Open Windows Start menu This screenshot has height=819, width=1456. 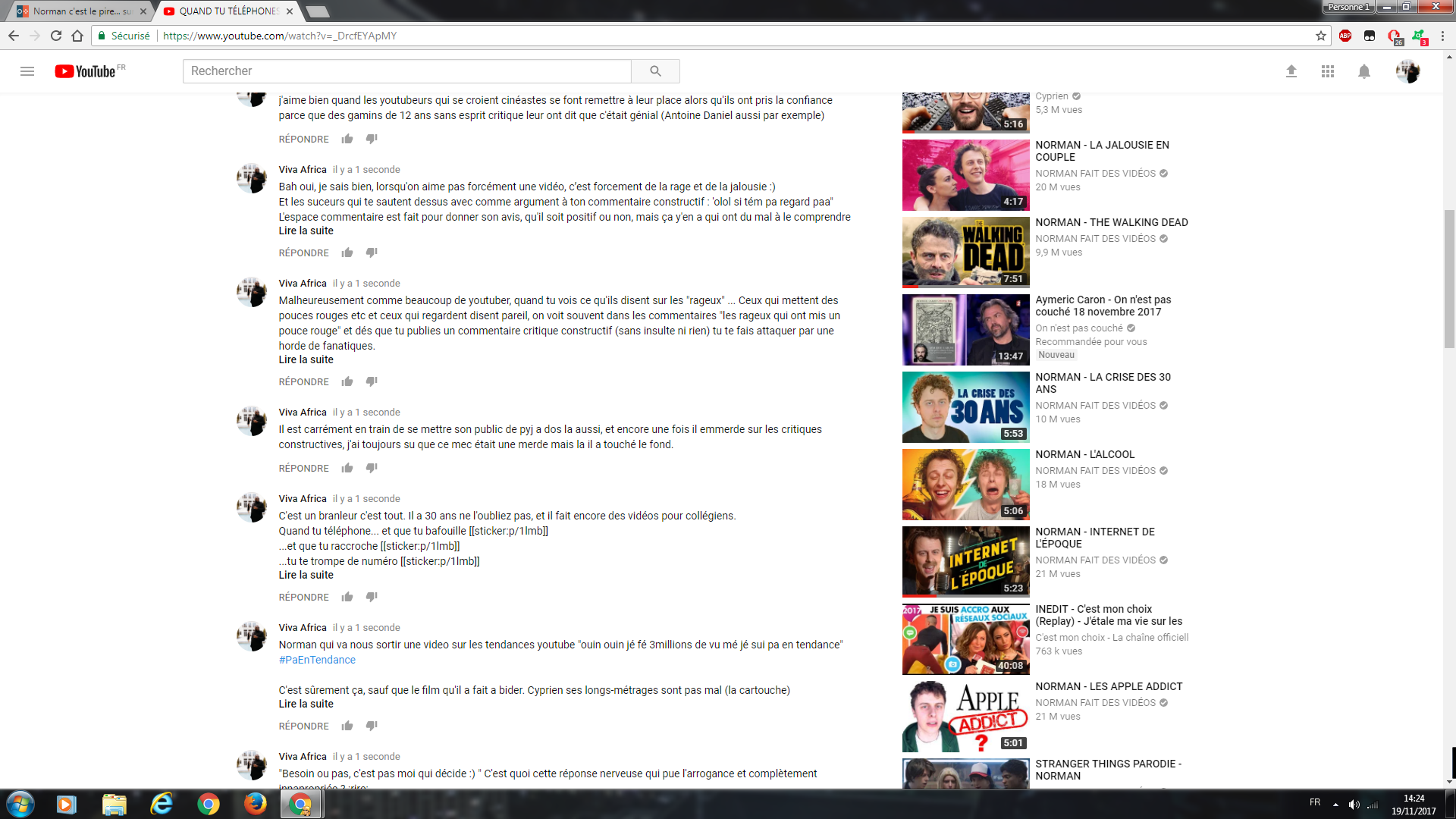pyautogui.click(x=20, y=804)
